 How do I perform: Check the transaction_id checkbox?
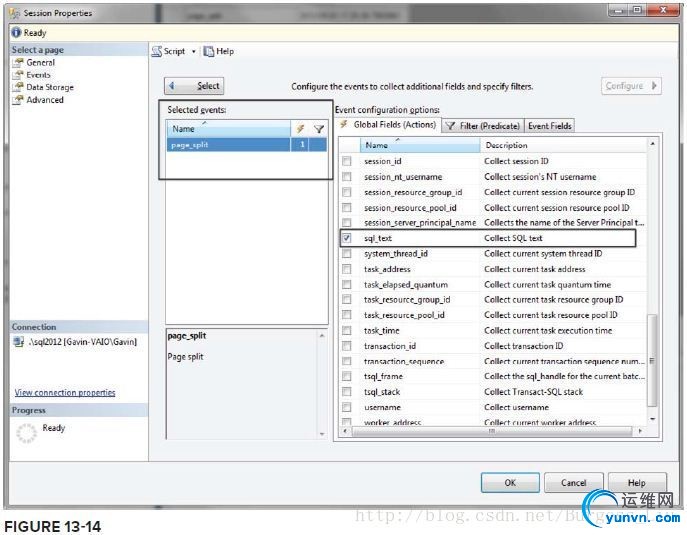click(x=347, y=346)
